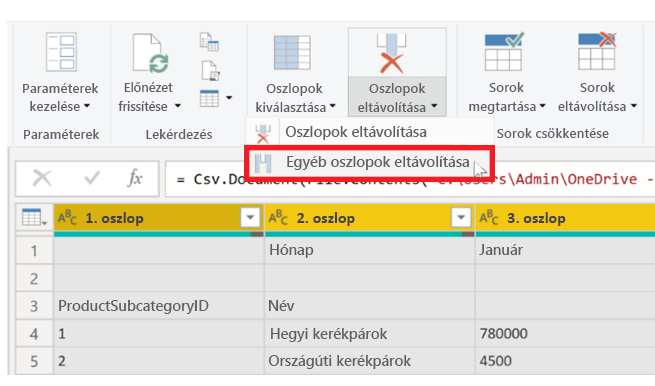Select row number 5
The height and width of the screenshot is (386, 655).
point(34,361)
